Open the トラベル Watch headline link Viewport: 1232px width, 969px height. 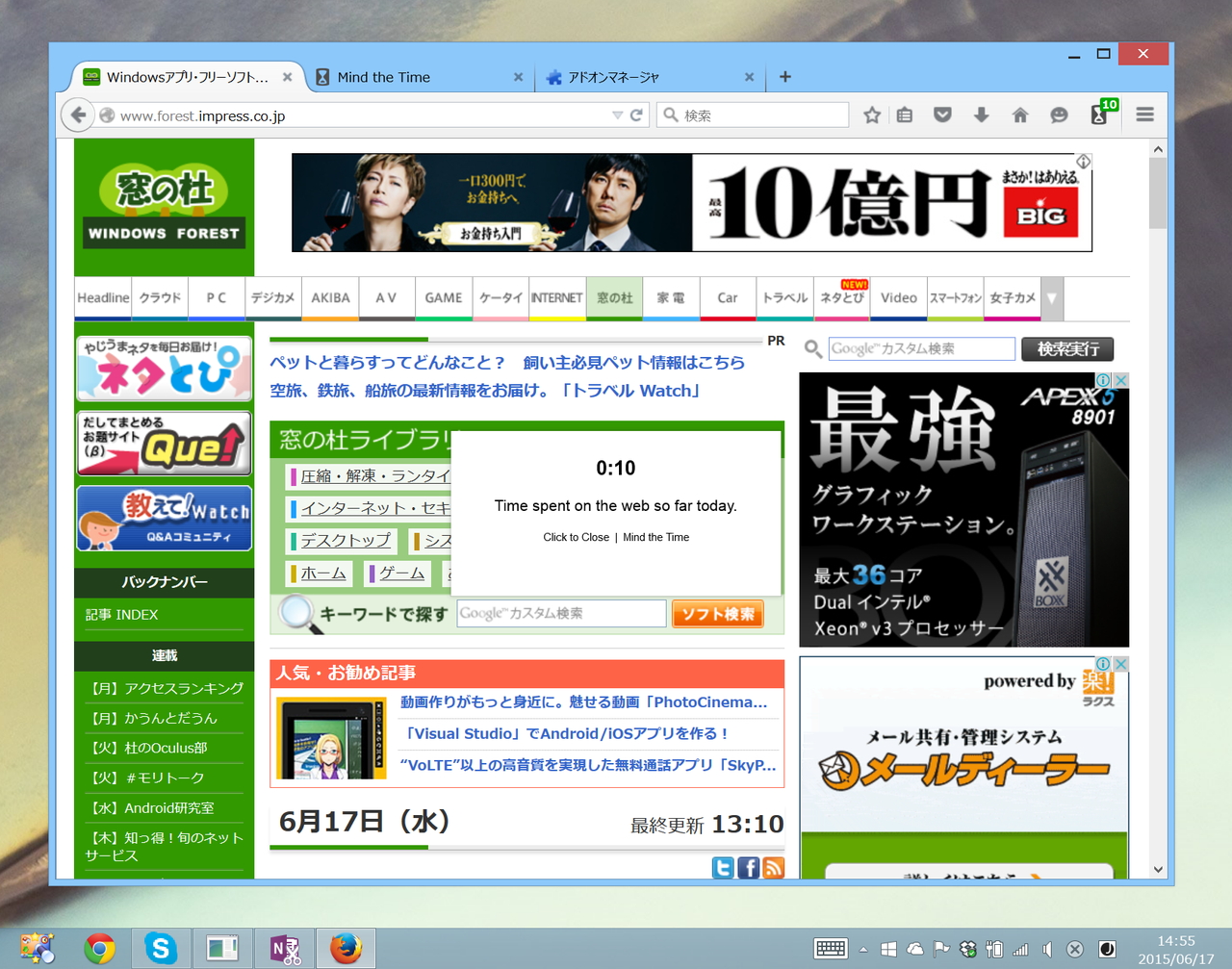tap(486, 391)
